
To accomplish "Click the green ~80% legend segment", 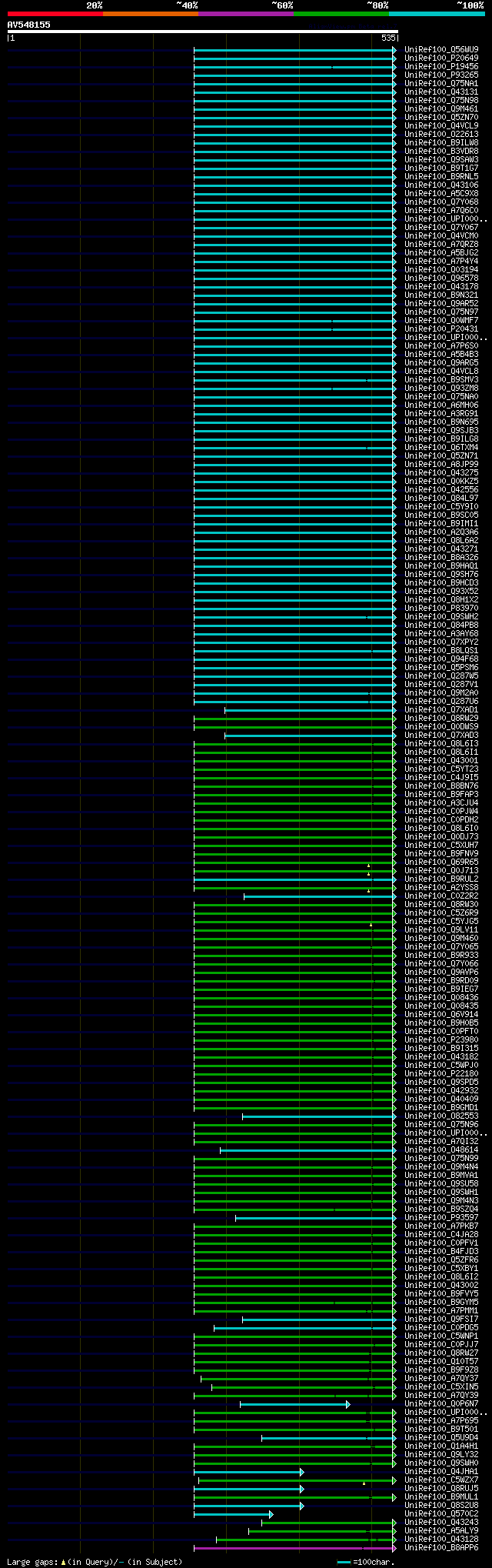I will [x=341, y=14].
